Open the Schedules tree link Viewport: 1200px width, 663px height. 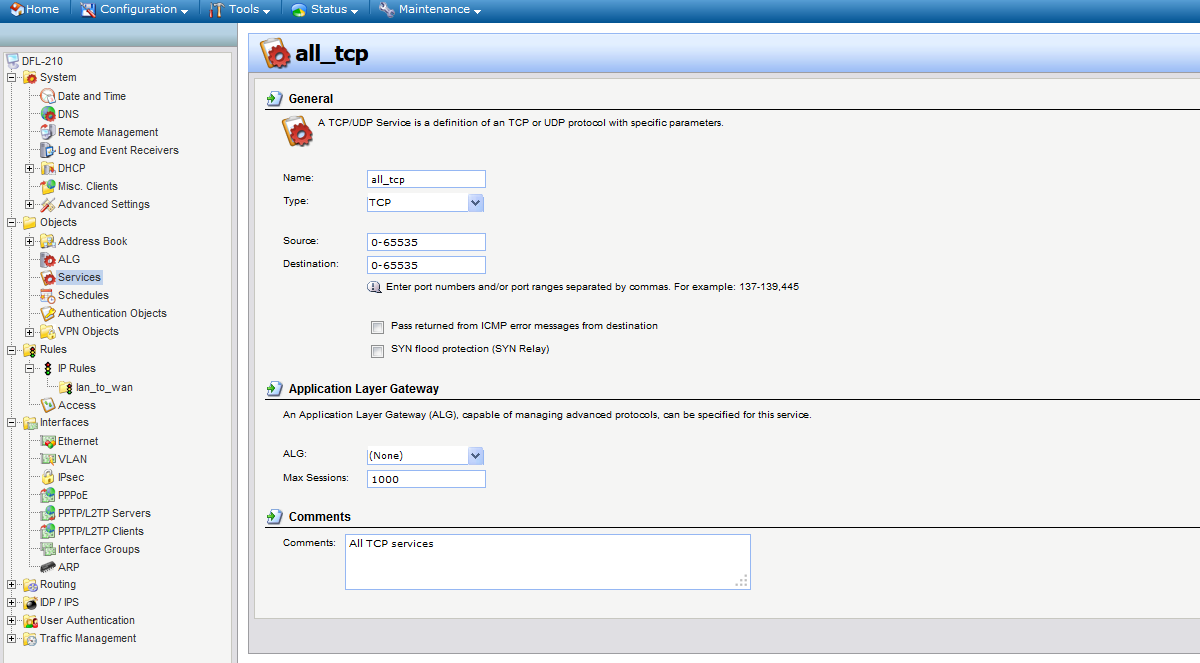coord(83,295)
